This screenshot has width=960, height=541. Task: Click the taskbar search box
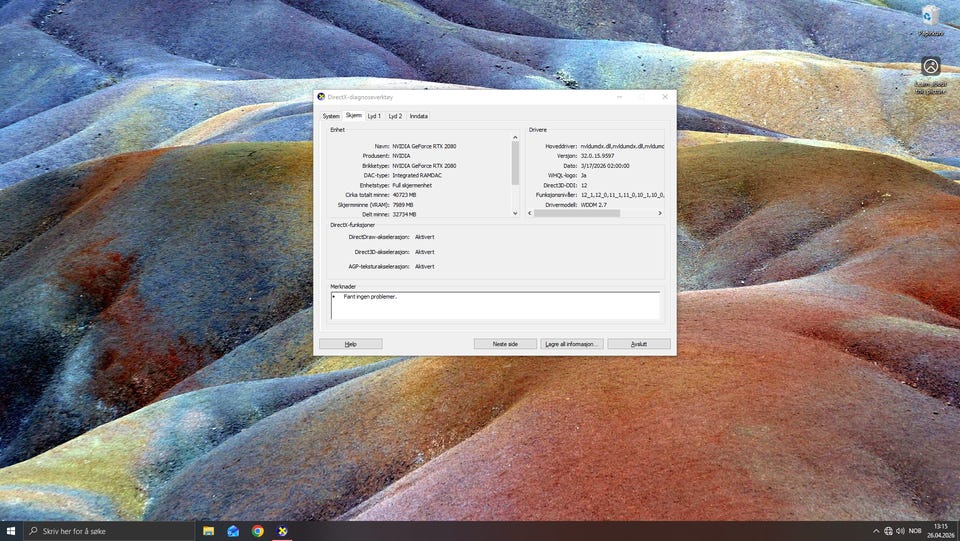click(x=109, y=531)
